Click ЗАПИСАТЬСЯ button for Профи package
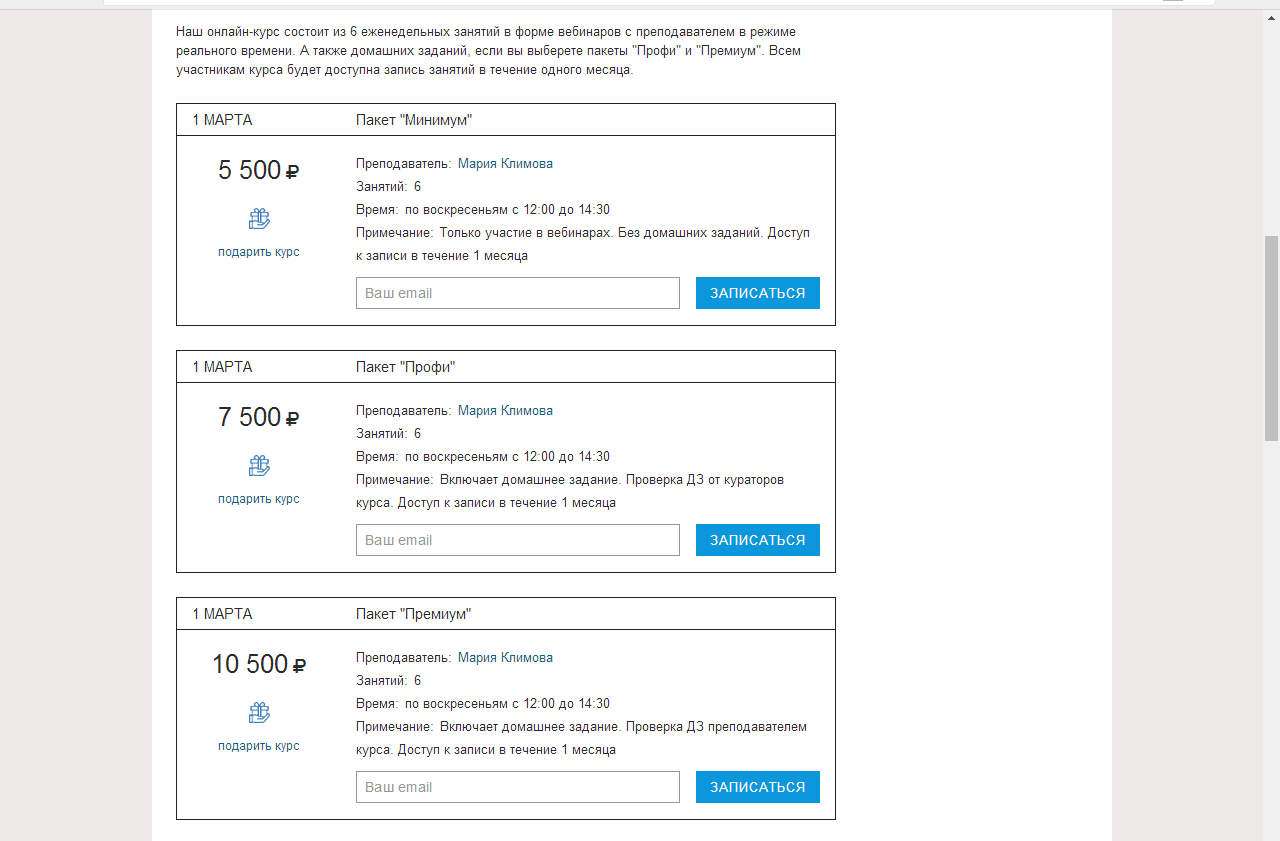The height and width of the screenshot is (841, 1280). (x=758, y=540)
